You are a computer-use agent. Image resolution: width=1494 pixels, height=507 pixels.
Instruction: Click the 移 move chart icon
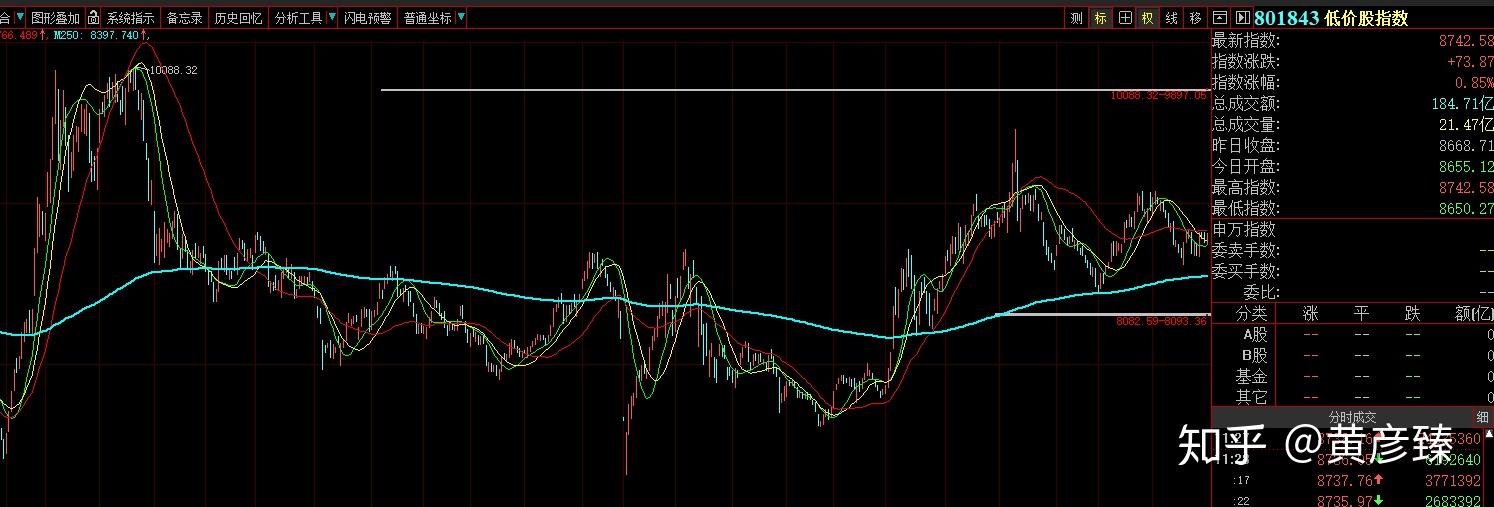1196,18
